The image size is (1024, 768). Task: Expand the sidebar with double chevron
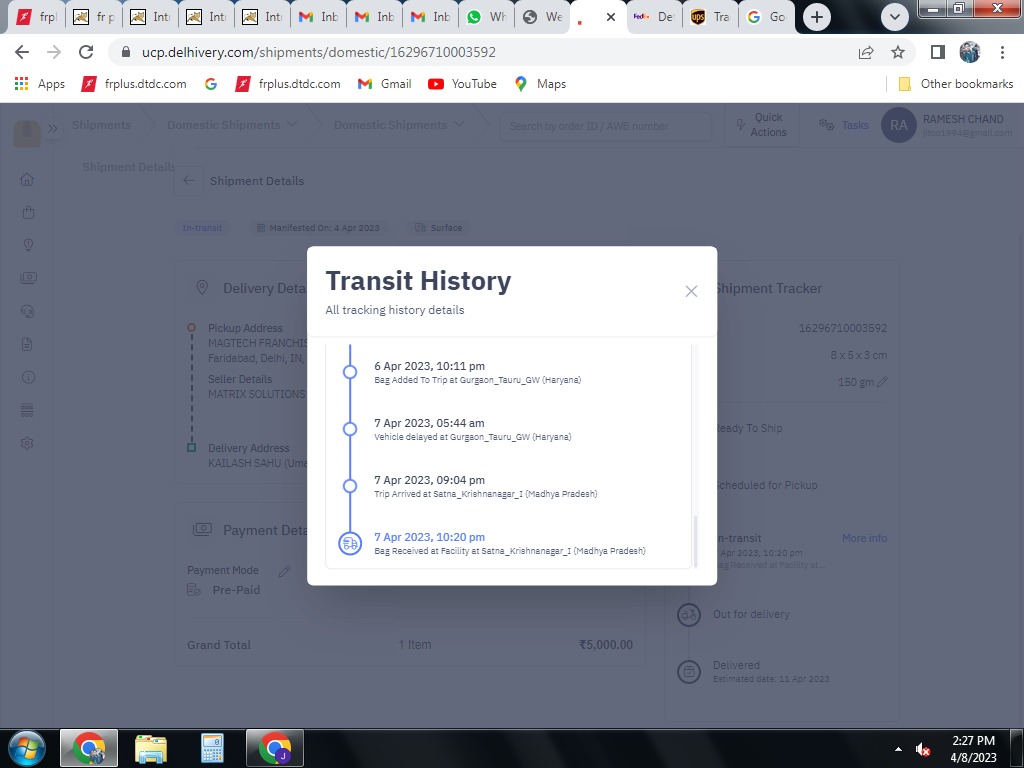(53, 127)
